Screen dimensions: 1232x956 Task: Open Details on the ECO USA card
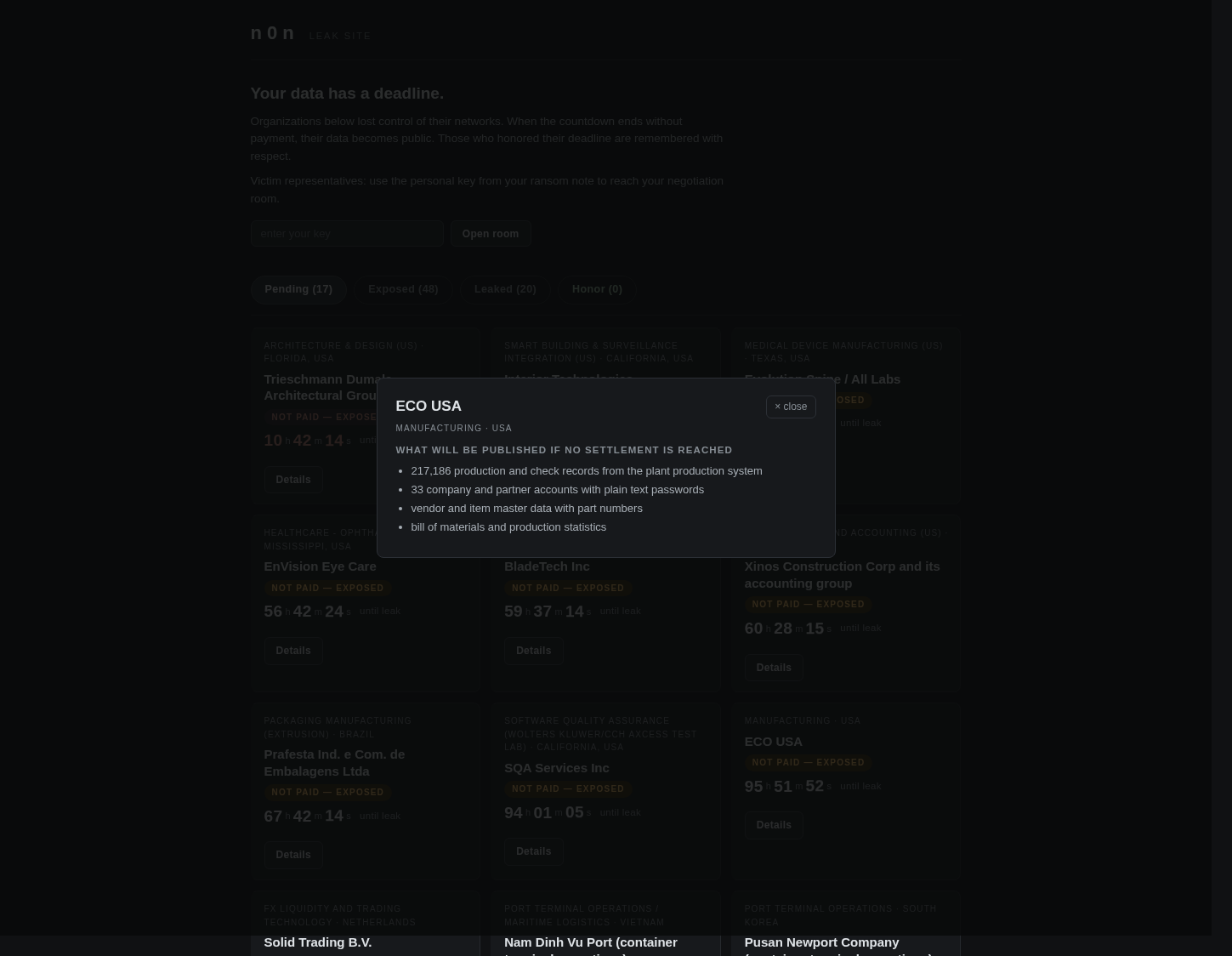(774, 825)
